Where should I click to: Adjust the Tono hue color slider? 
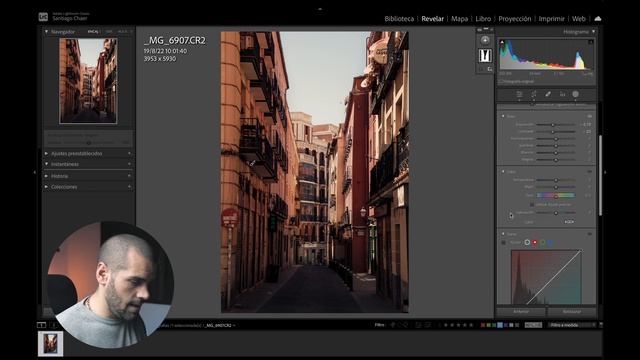(555, 196)
